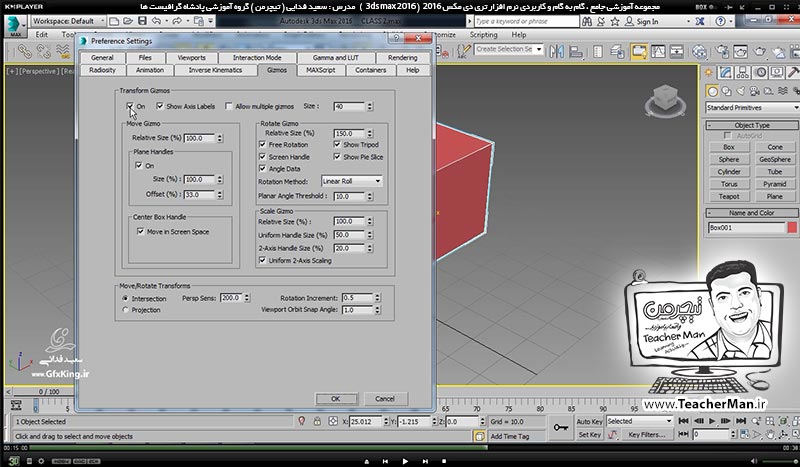Image resolution: width=800 pixels, height=467 pixels.
Task: Click KMPlayer play button at bottom
Action: point(405,461)
